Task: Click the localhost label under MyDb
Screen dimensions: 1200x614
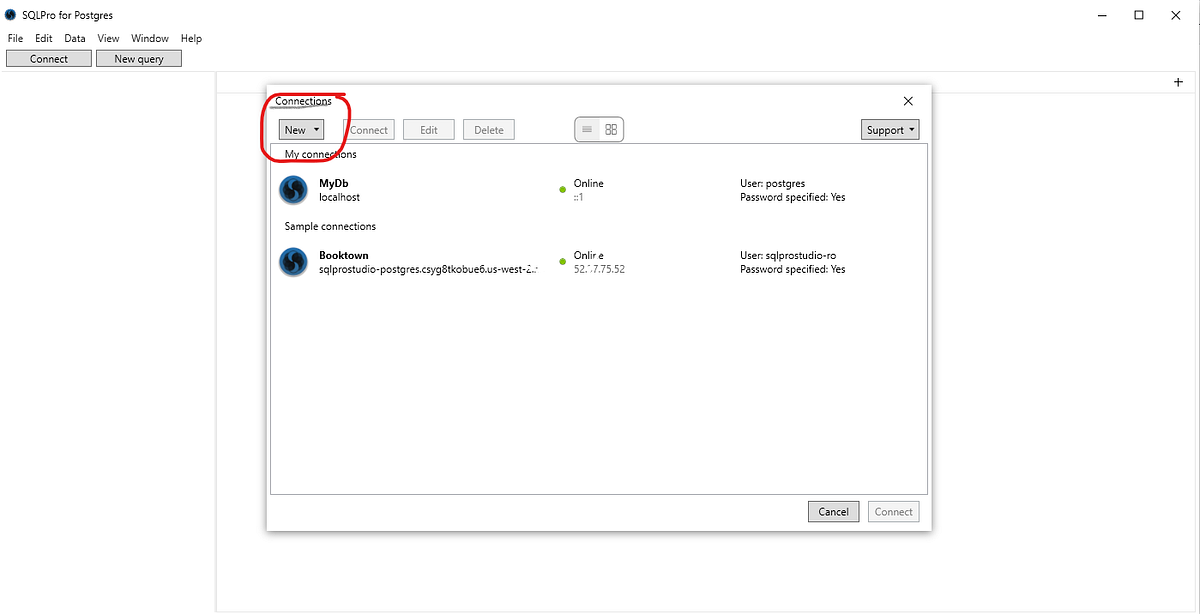Action: (339, 197)
